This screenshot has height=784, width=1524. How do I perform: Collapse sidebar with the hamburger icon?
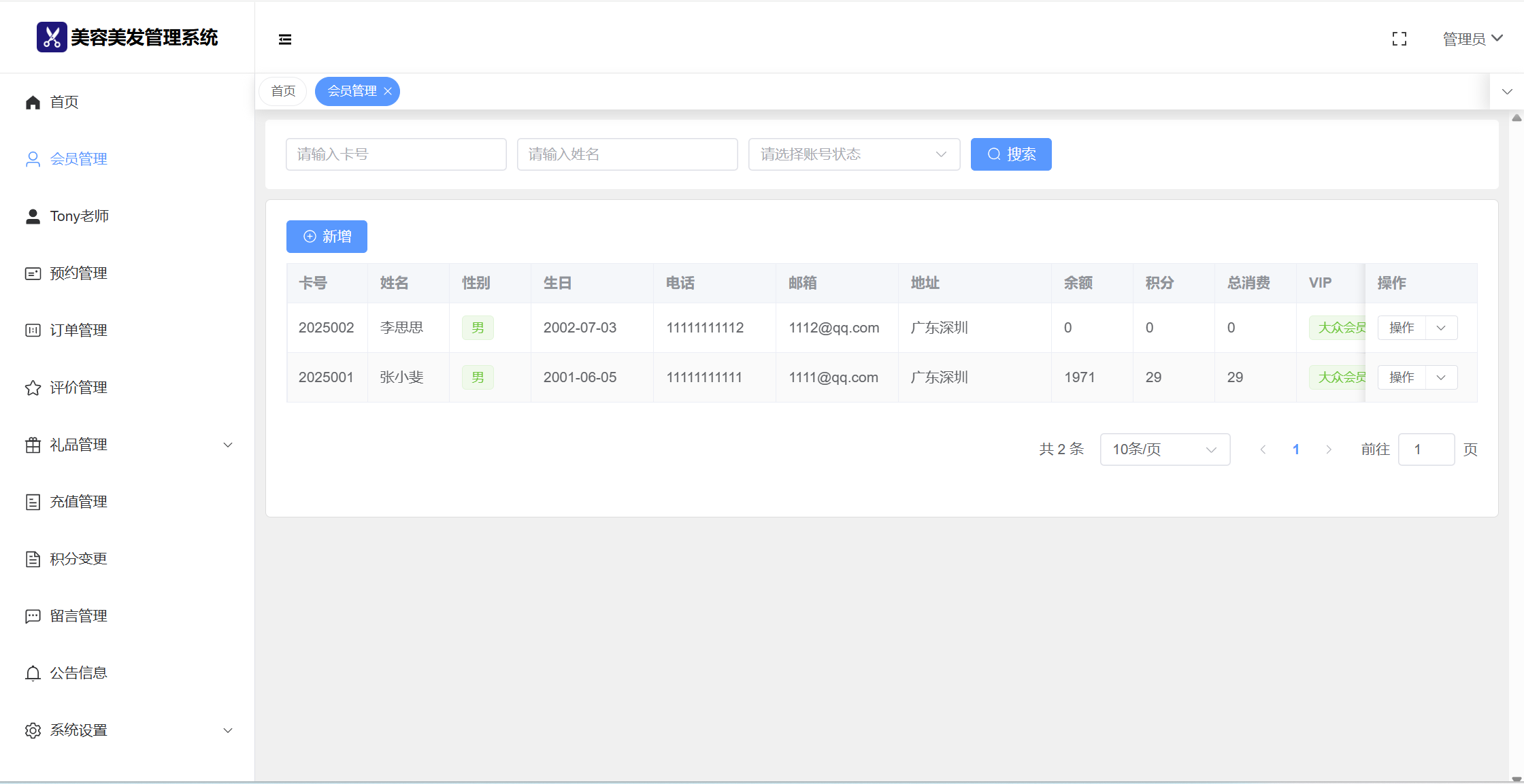pos(285,39)
